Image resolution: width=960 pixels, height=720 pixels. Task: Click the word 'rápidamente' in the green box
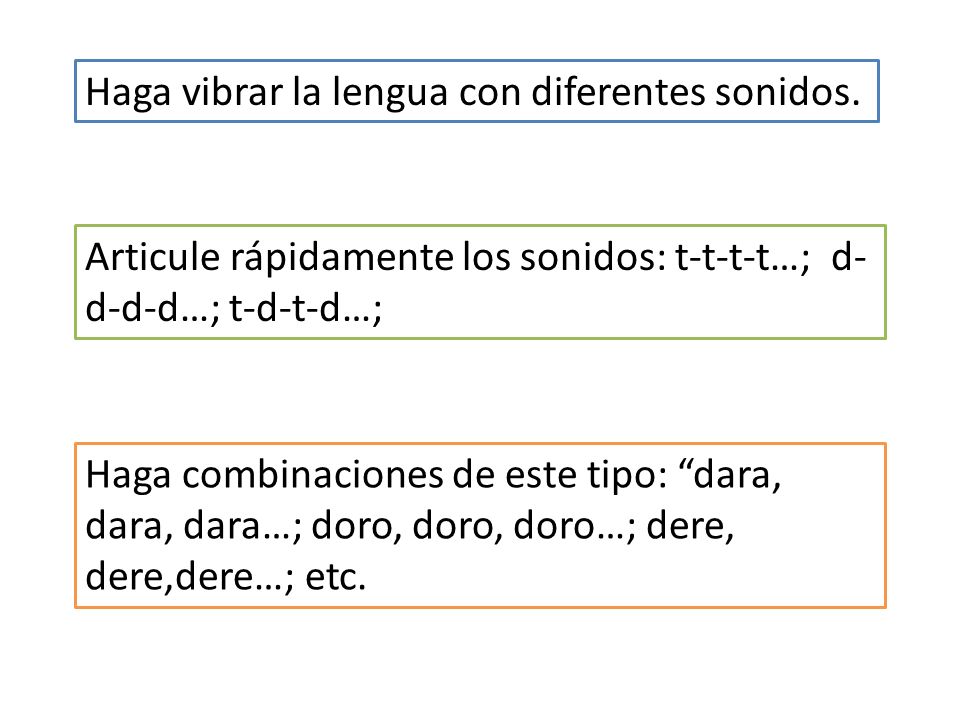(x=341, y=259)
